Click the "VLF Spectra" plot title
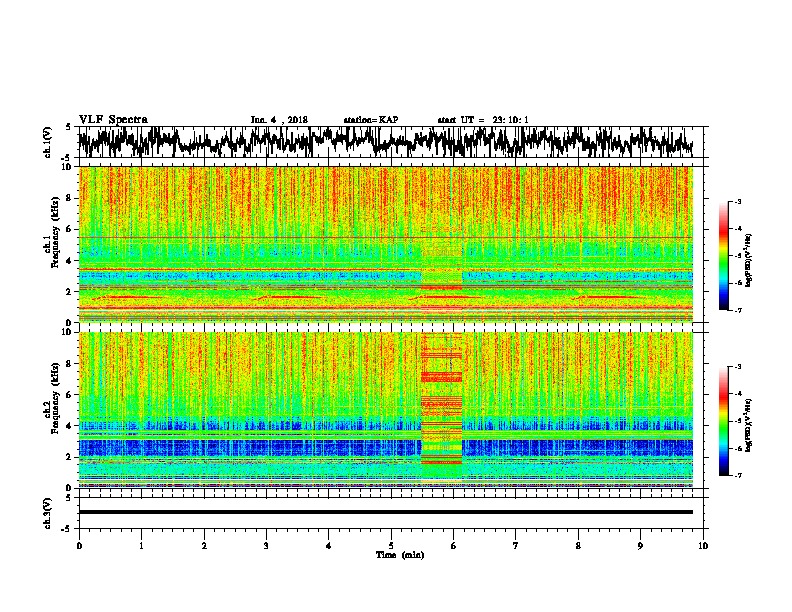The height and width of the screenshot is (612, 792). [x=113, y=120]
